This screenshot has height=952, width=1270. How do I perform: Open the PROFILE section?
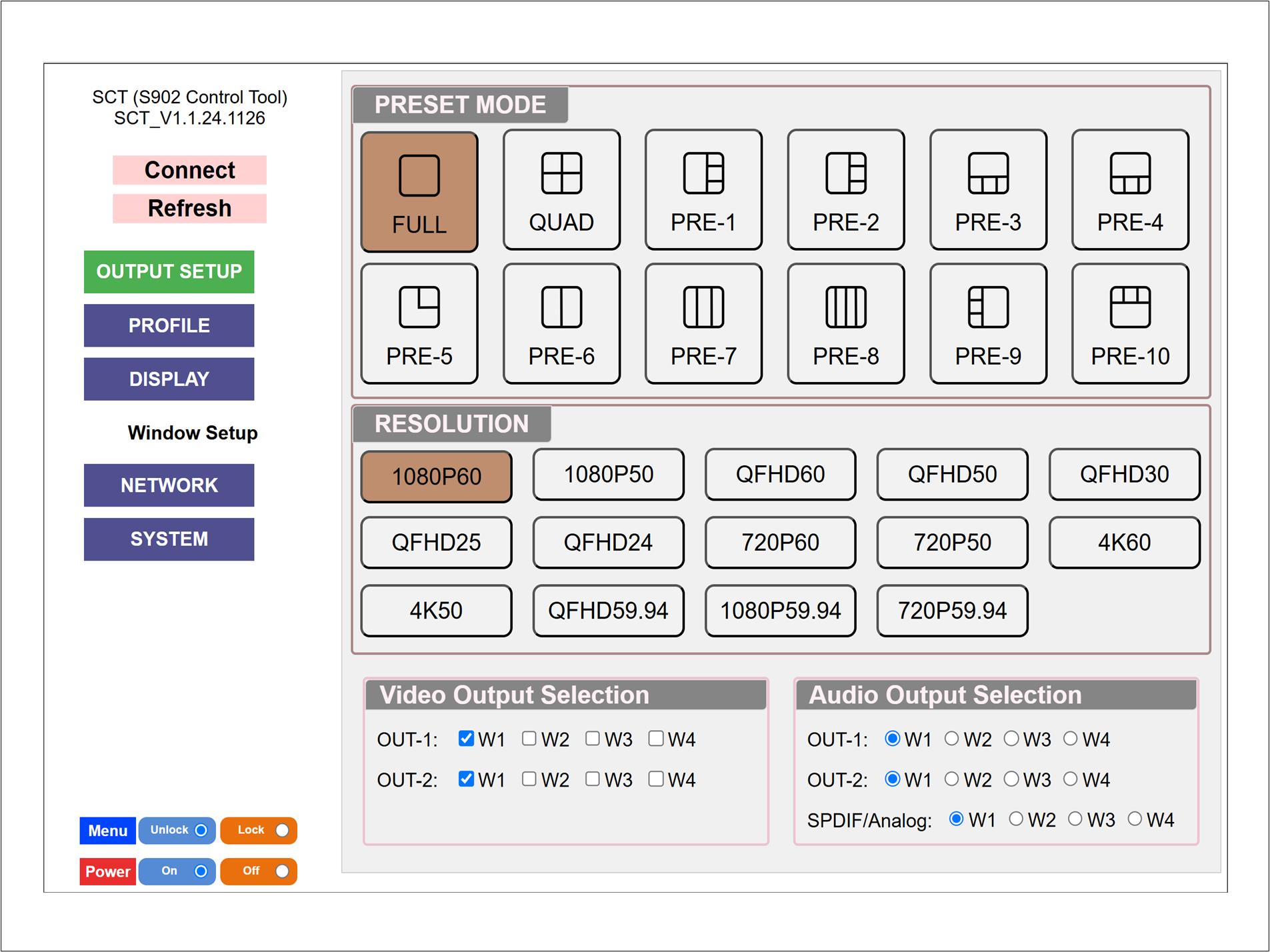(169, 325)
